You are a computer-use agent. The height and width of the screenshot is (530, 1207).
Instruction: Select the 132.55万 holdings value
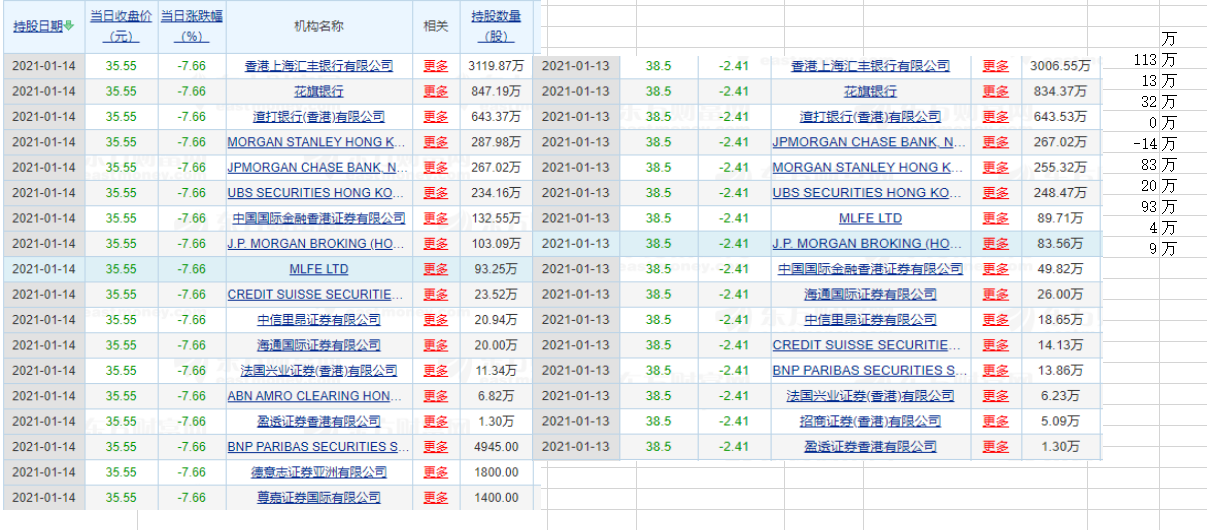click(x=496, y=218)
